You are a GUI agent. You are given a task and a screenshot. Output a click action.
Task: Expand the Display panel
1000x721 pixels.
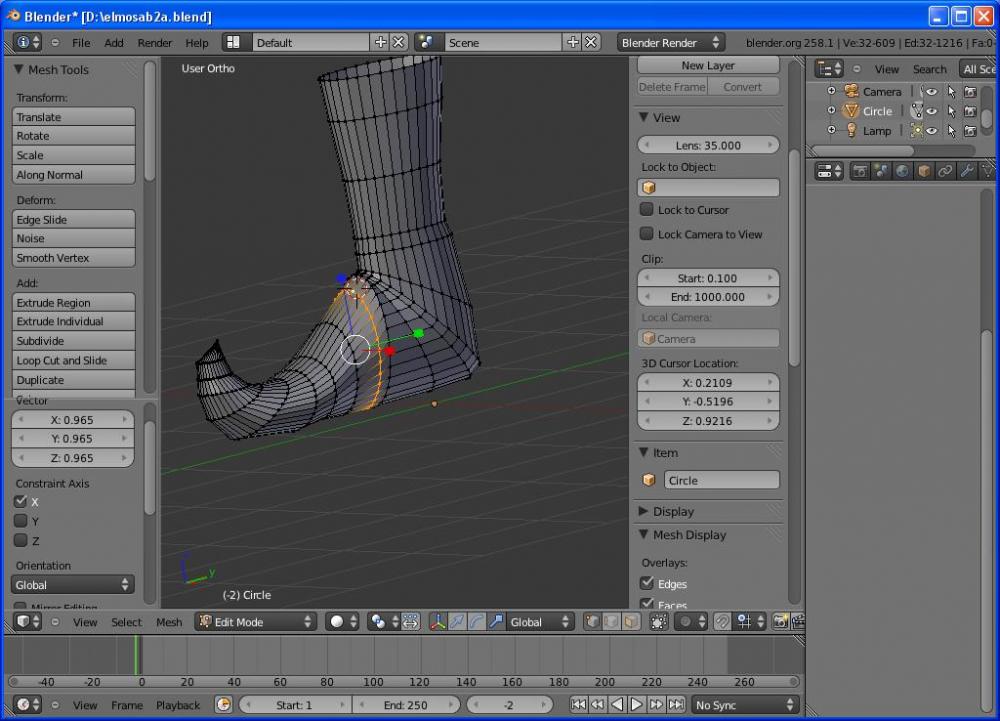coord(673,511)
